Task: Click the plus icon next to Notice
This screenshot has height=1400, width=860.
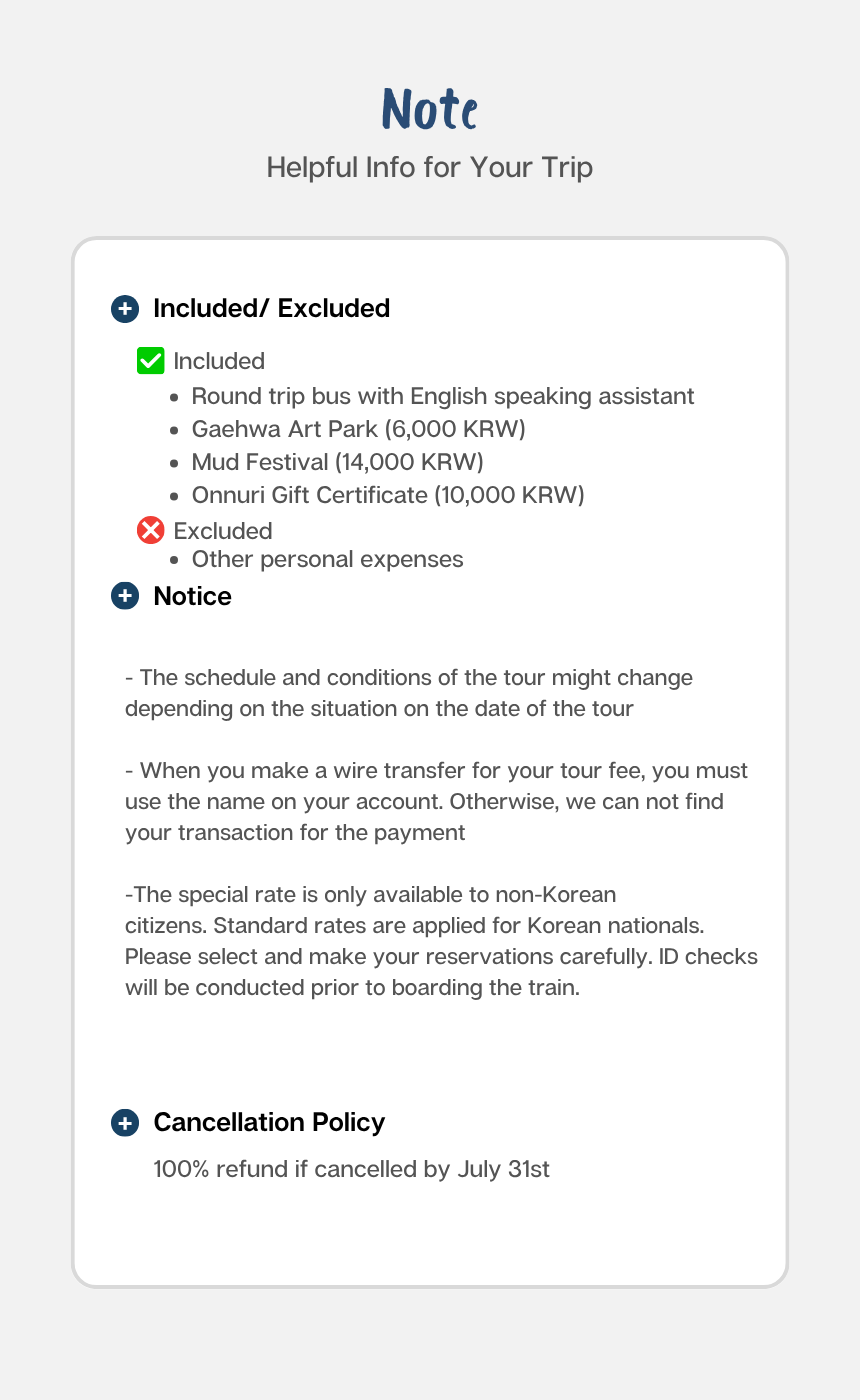Action: click(125, 596)
